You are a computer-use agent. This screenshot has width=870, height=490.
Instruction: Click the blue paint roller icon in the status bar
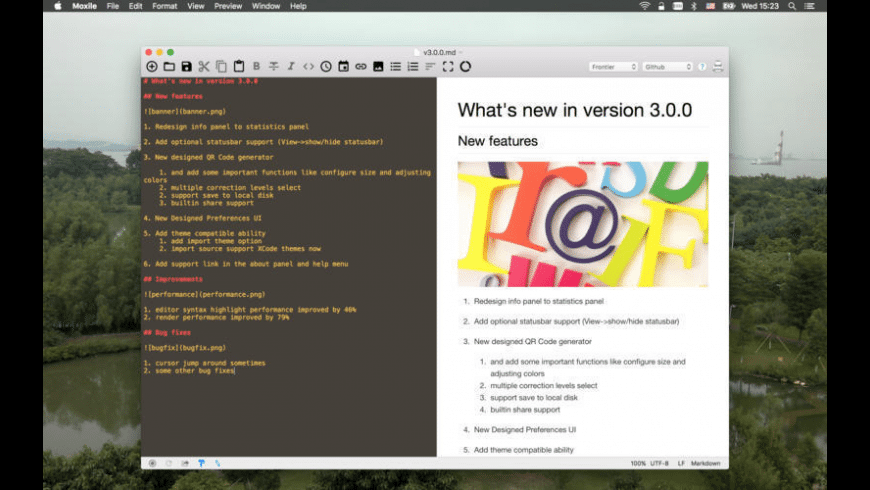201,463
